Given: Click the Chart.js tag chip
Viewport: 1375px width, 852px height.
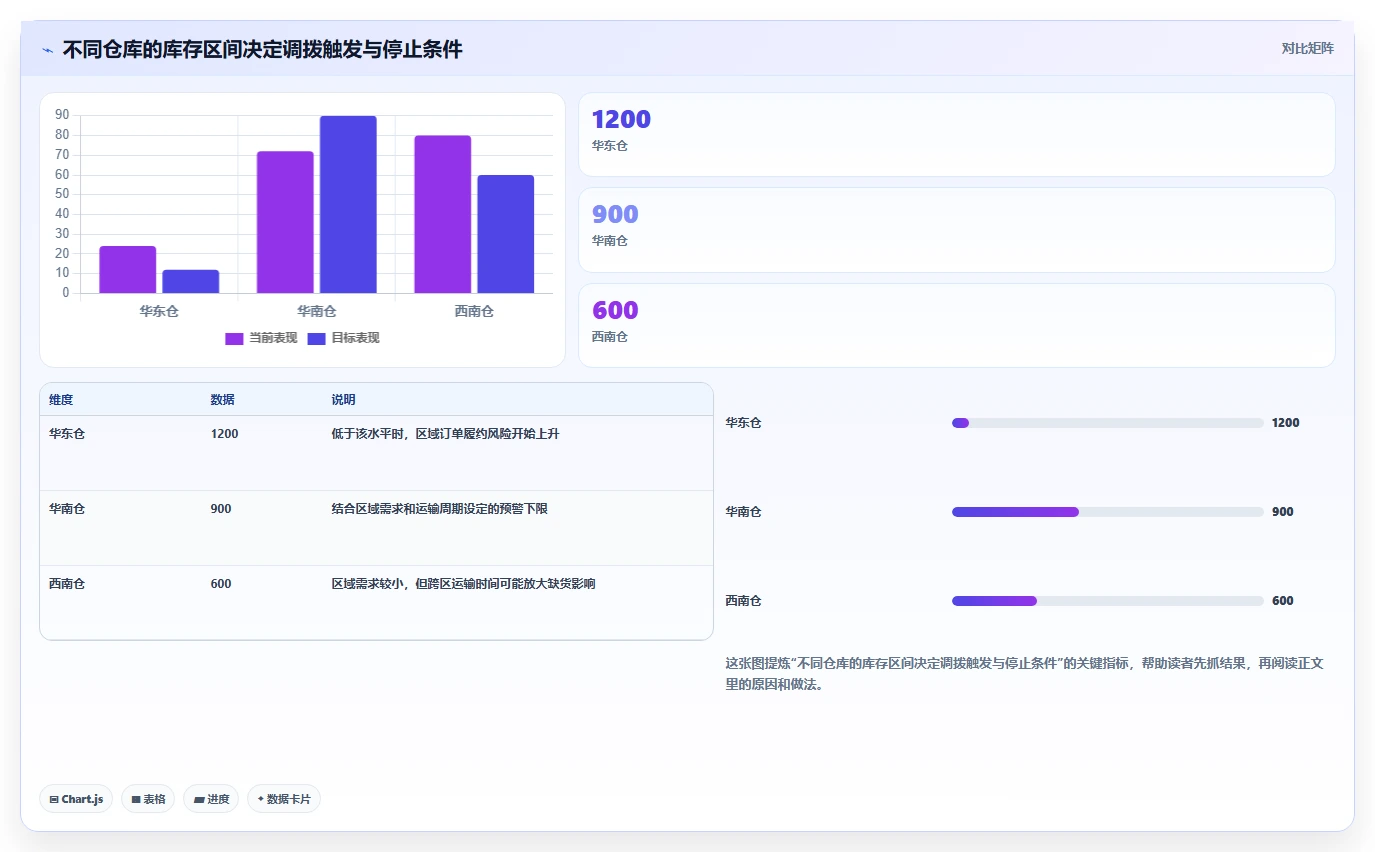Looking at the screenshot, I should click(x=76, y=799).
